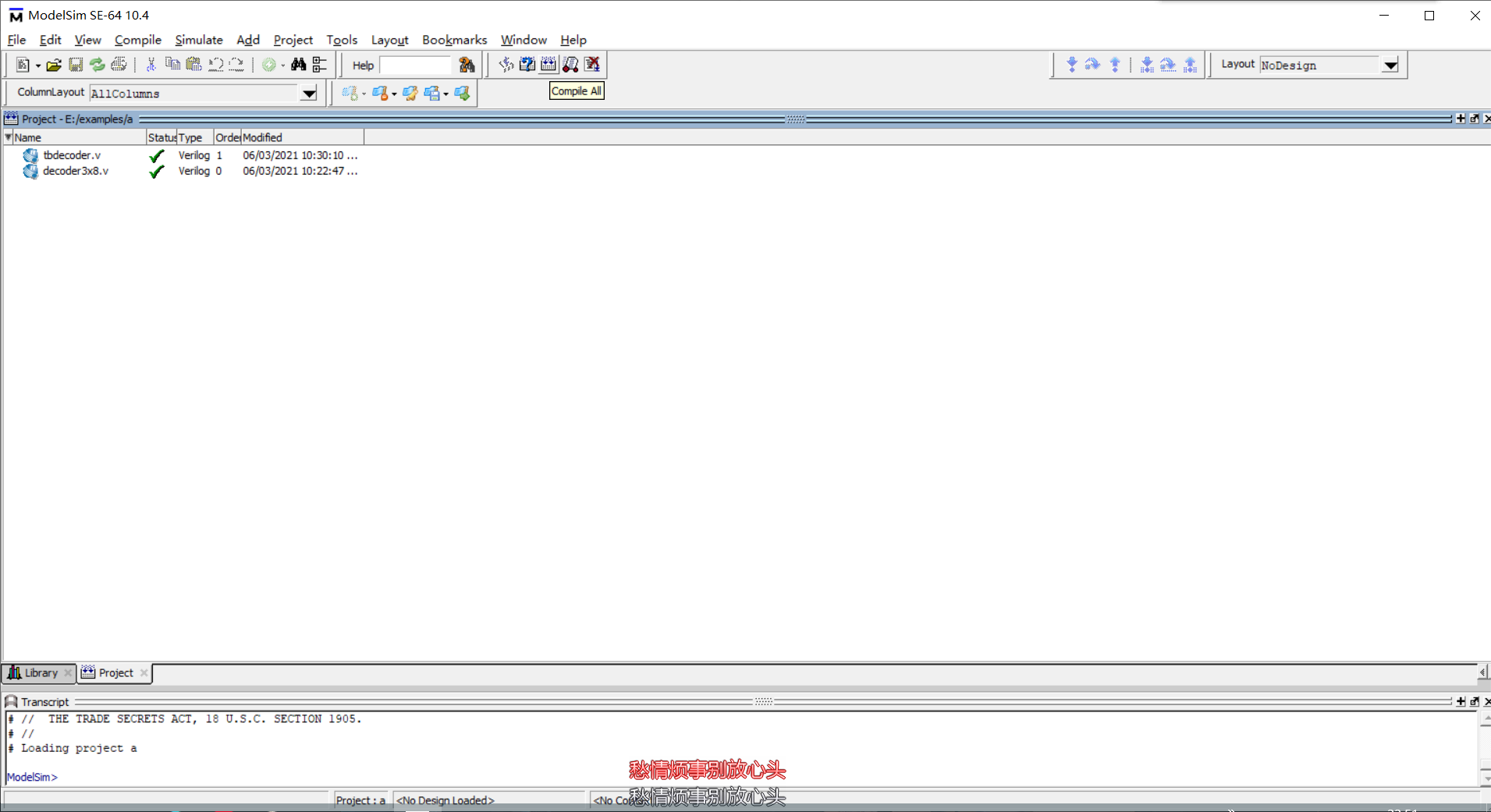Click the green Reload arrows icon
Image resolution: width=1491 pixels, height=812 pixels.
97,65
